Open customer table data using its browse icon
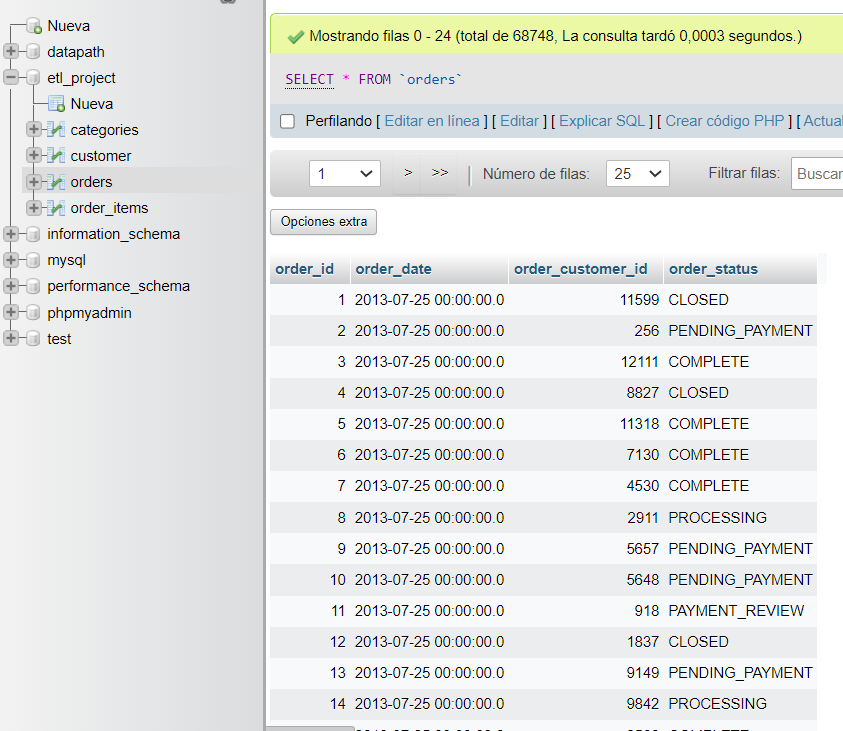 point(56,155)
